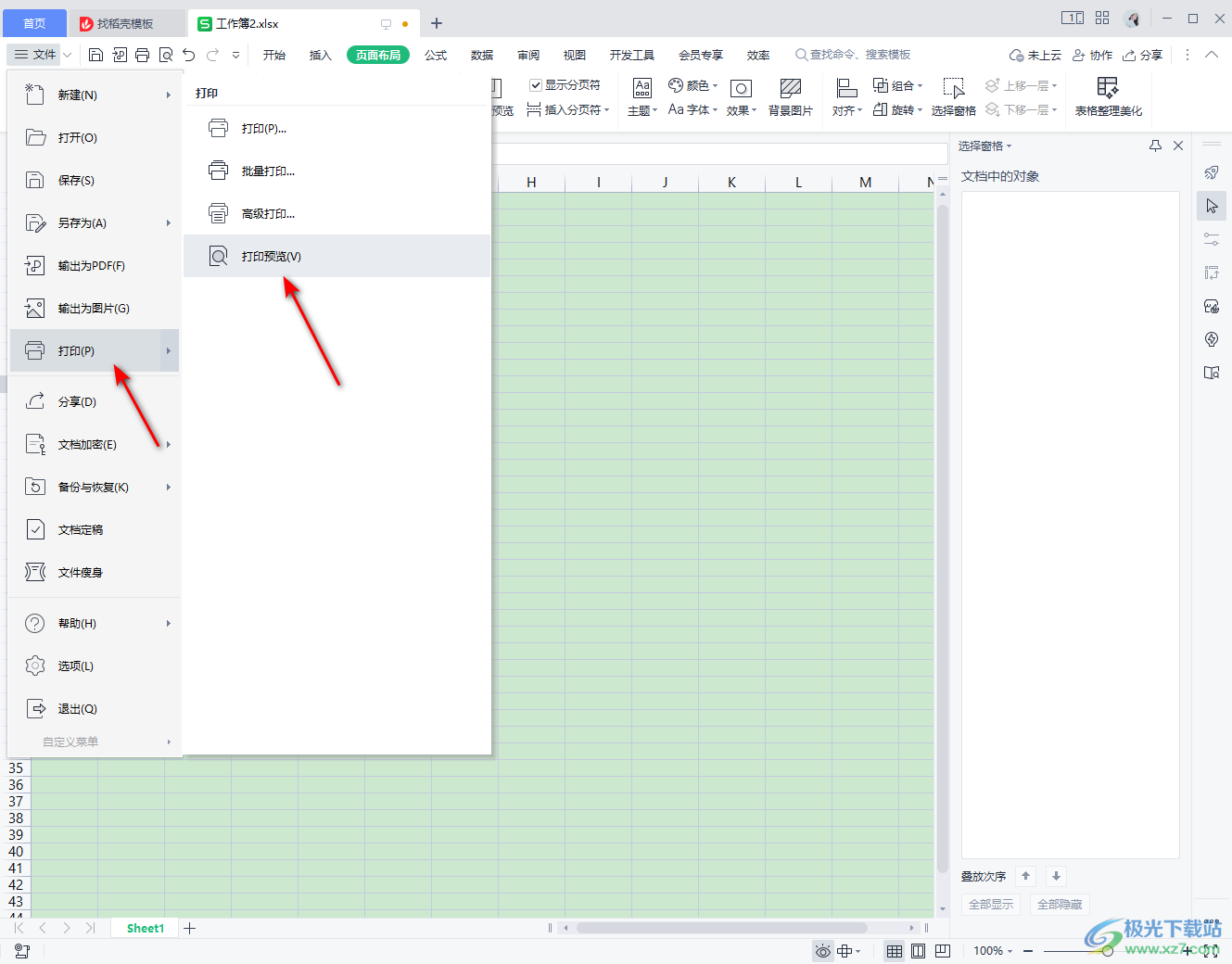Click the save icon in quick toolbar
The image size is (1232, 964).
point(95,56)
